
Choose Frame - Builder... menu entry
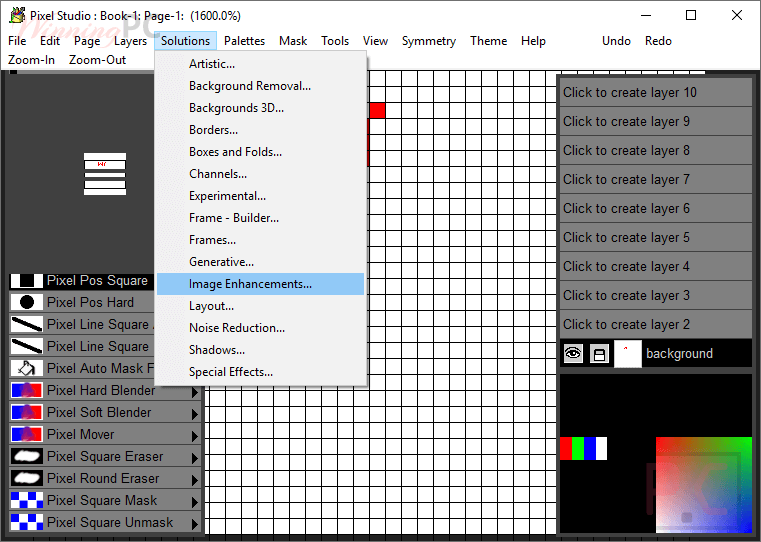coord(261,218)
